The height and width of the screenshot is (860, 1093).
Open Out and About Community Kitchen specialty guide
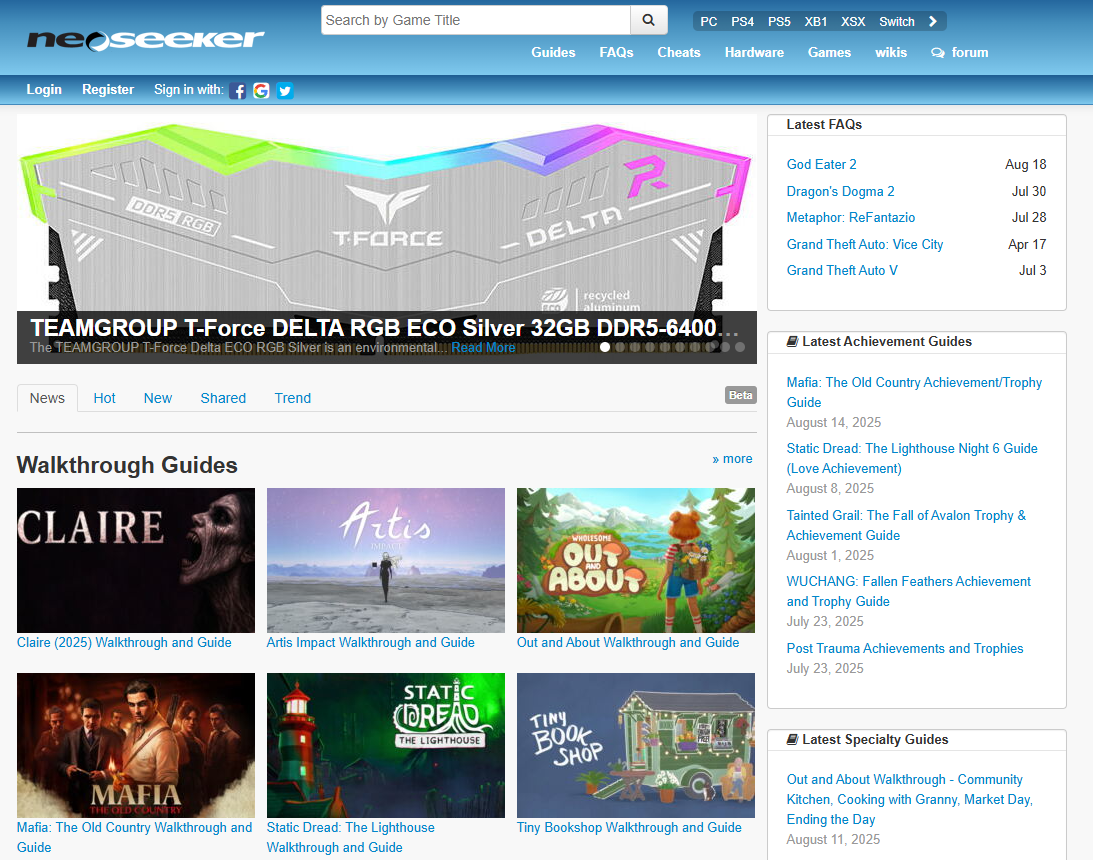[x=910, y=799]
